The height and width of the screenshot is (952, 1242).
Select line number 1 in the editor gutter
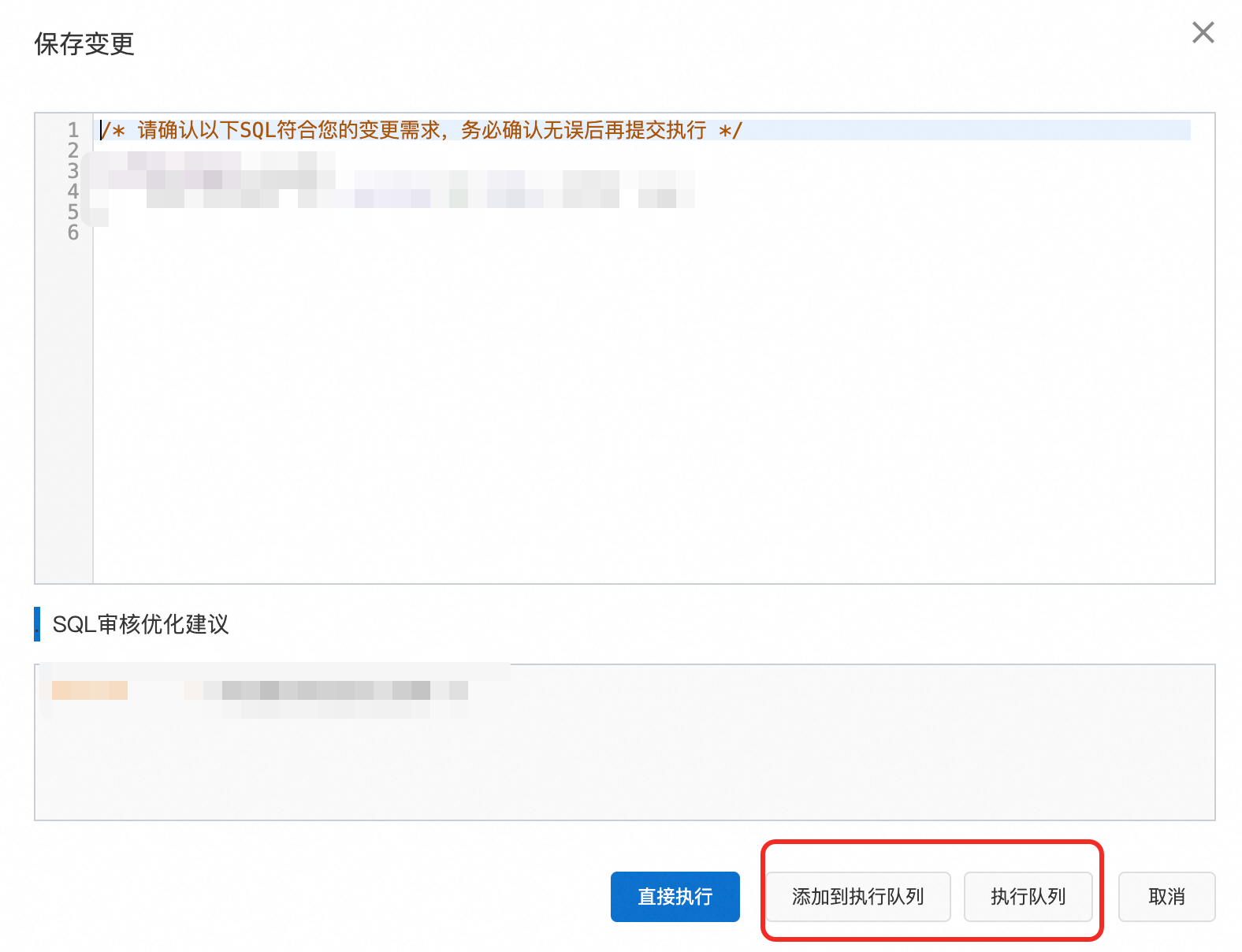73,130
